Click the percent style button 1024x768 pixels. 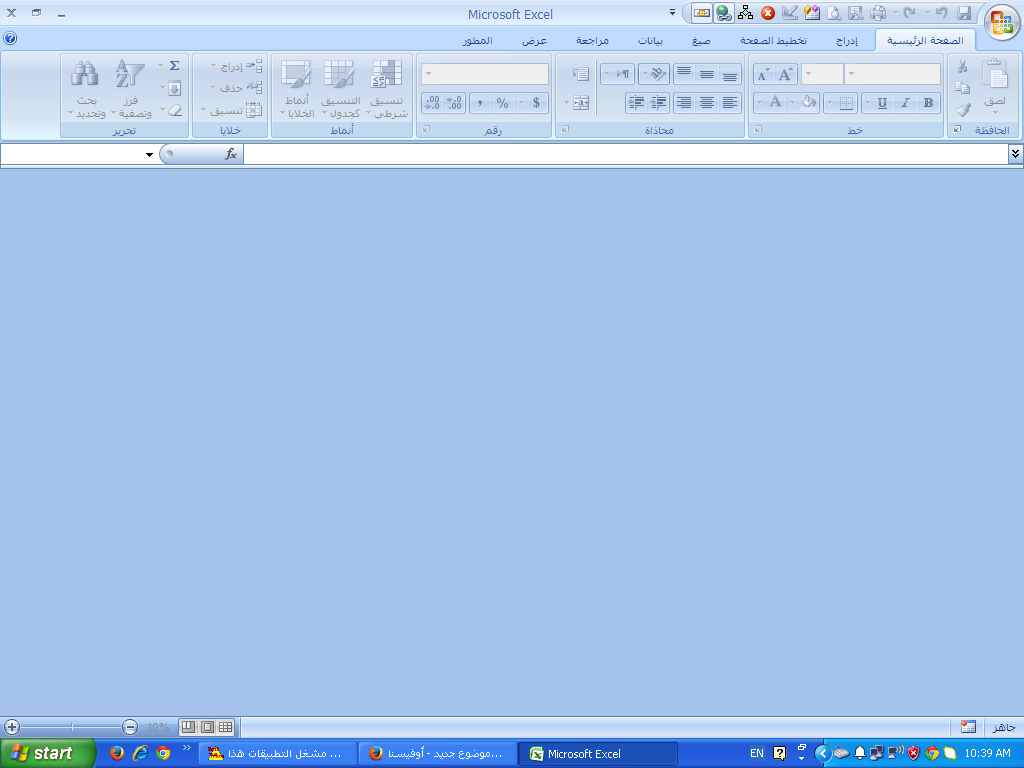coord(502,103)
